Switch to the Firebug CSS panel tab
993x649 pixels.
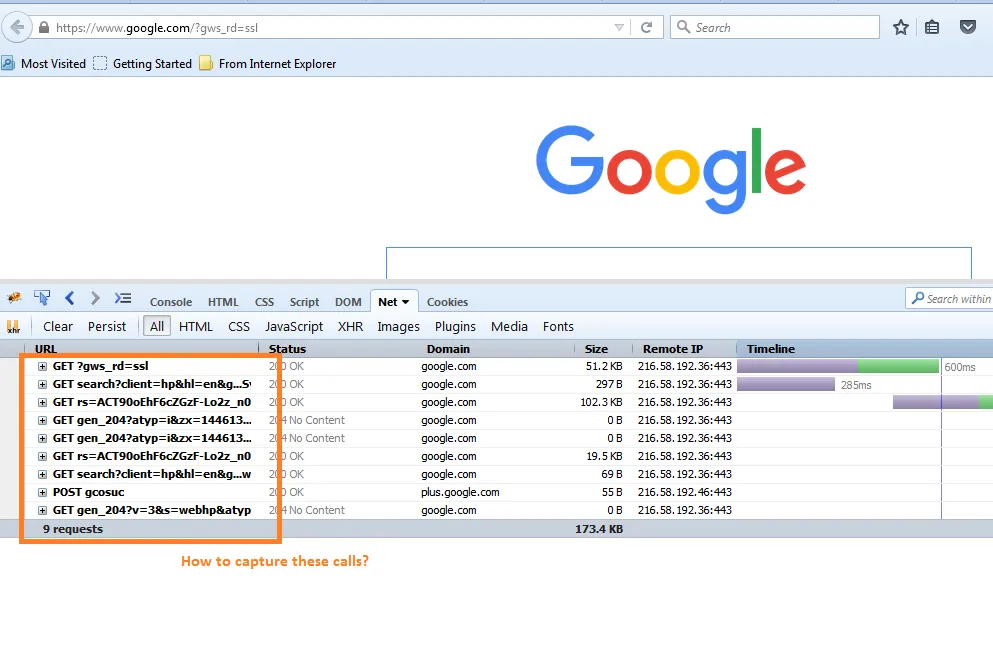coord(264,302)
